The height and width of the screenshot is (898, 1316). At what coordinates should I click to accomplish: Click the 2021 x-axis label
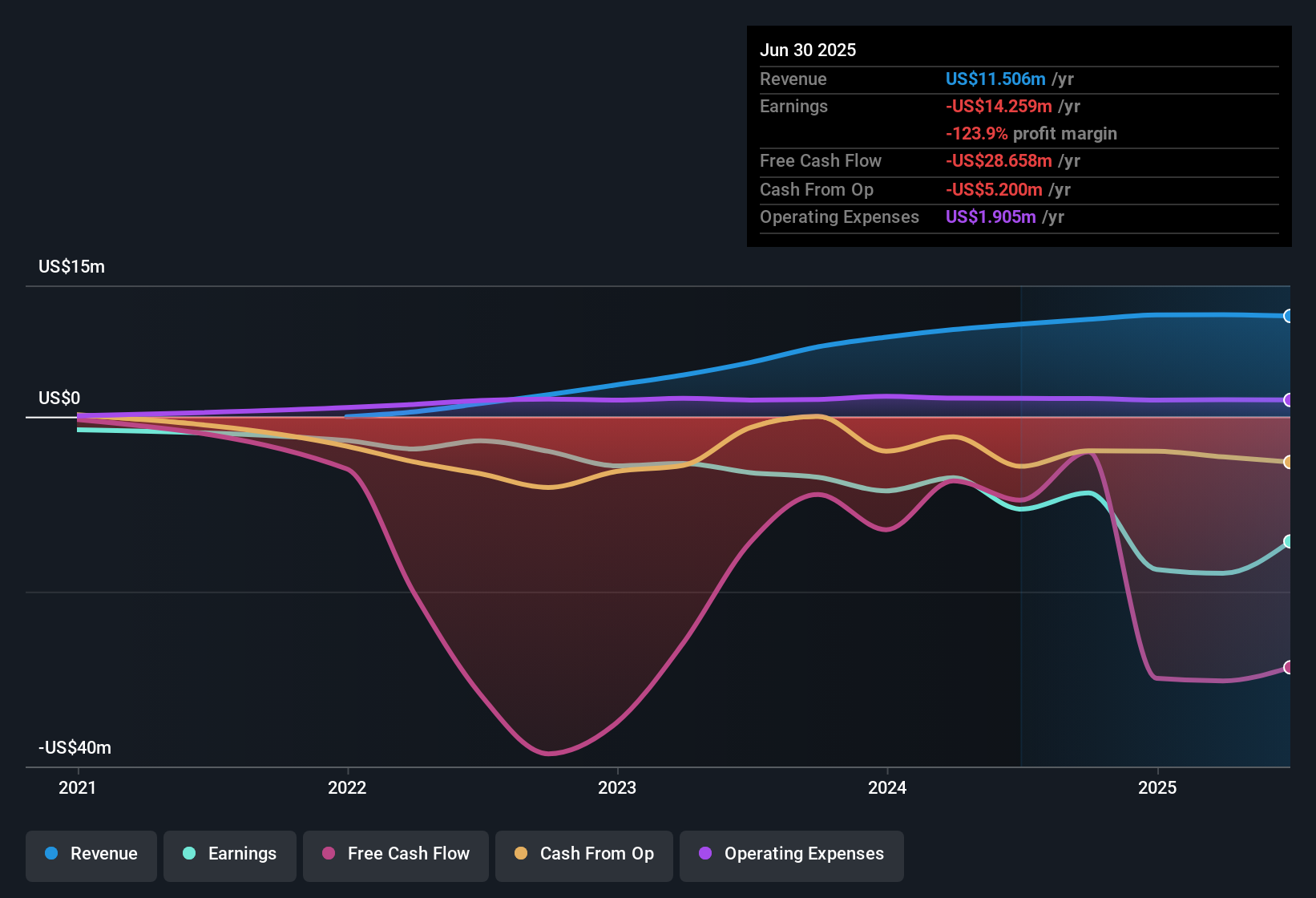[78, 787]
